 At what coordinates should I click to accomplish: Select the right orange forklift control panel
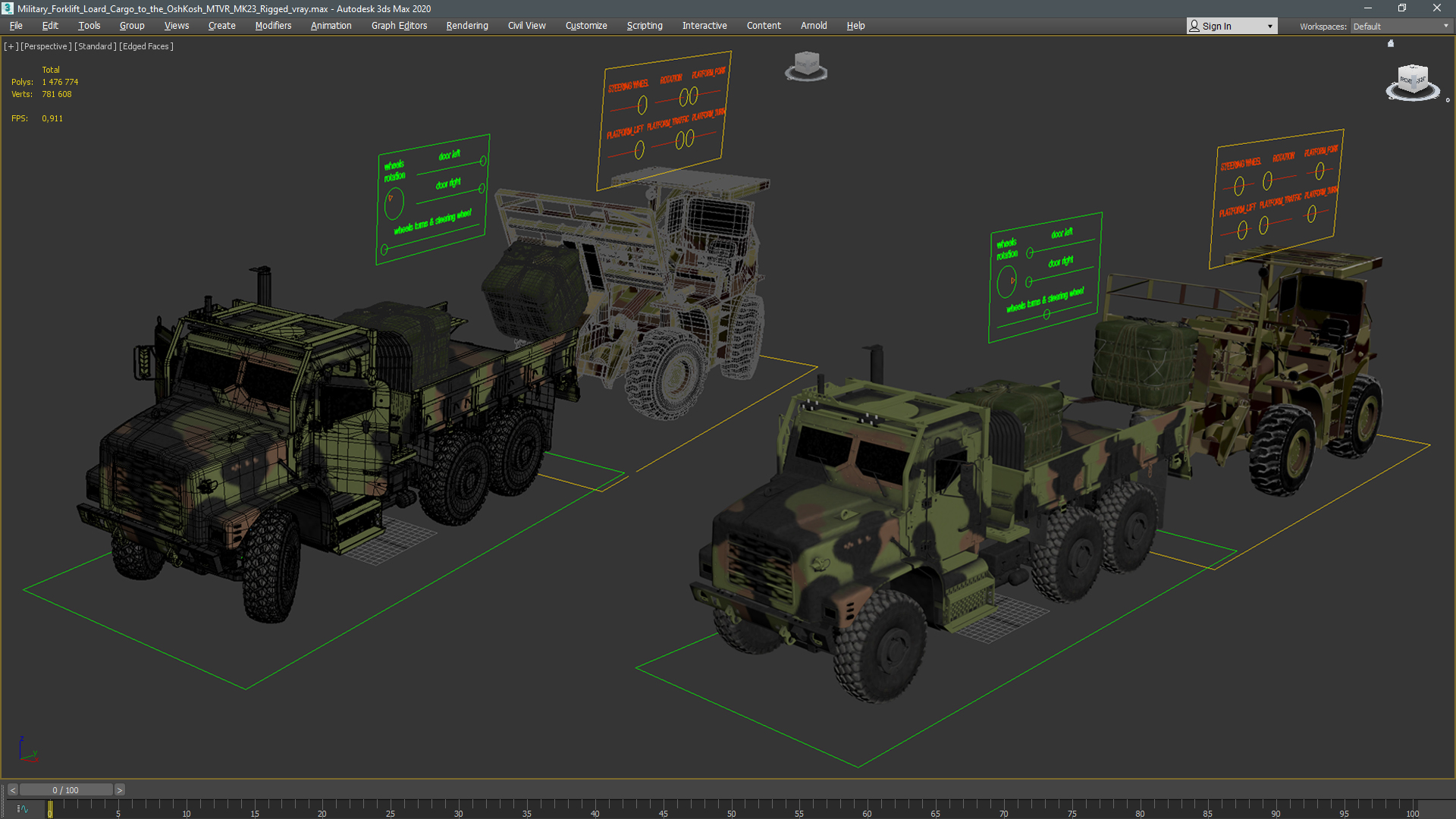[x=1276, y=198]
